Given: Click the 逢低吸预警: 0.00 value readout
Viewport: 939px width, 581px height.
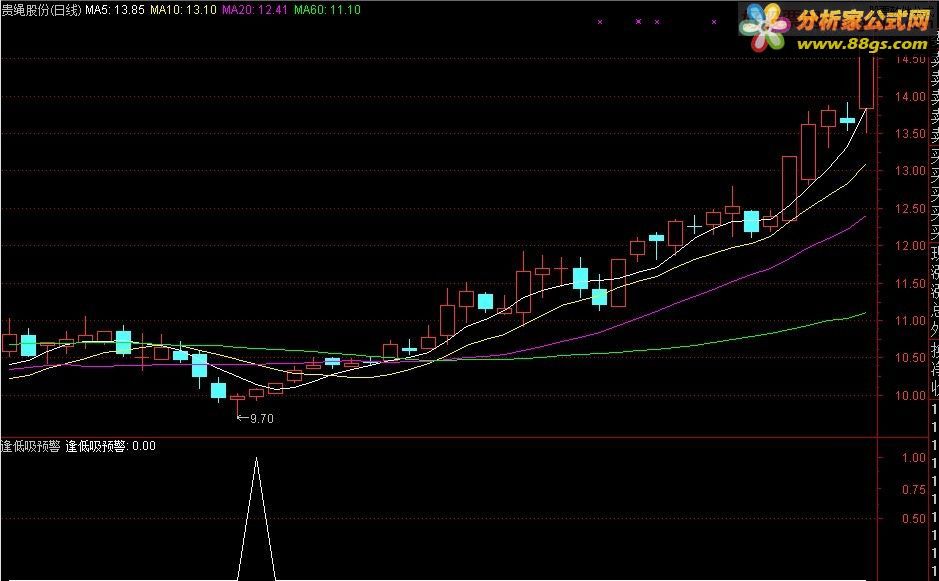Looking at the screenshot, I should (110, 446).
